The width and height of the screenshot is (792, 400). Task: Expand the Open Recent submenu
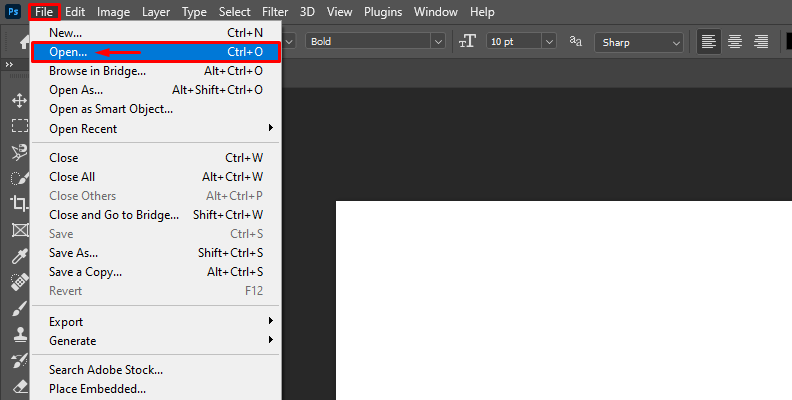pos(155,129)
